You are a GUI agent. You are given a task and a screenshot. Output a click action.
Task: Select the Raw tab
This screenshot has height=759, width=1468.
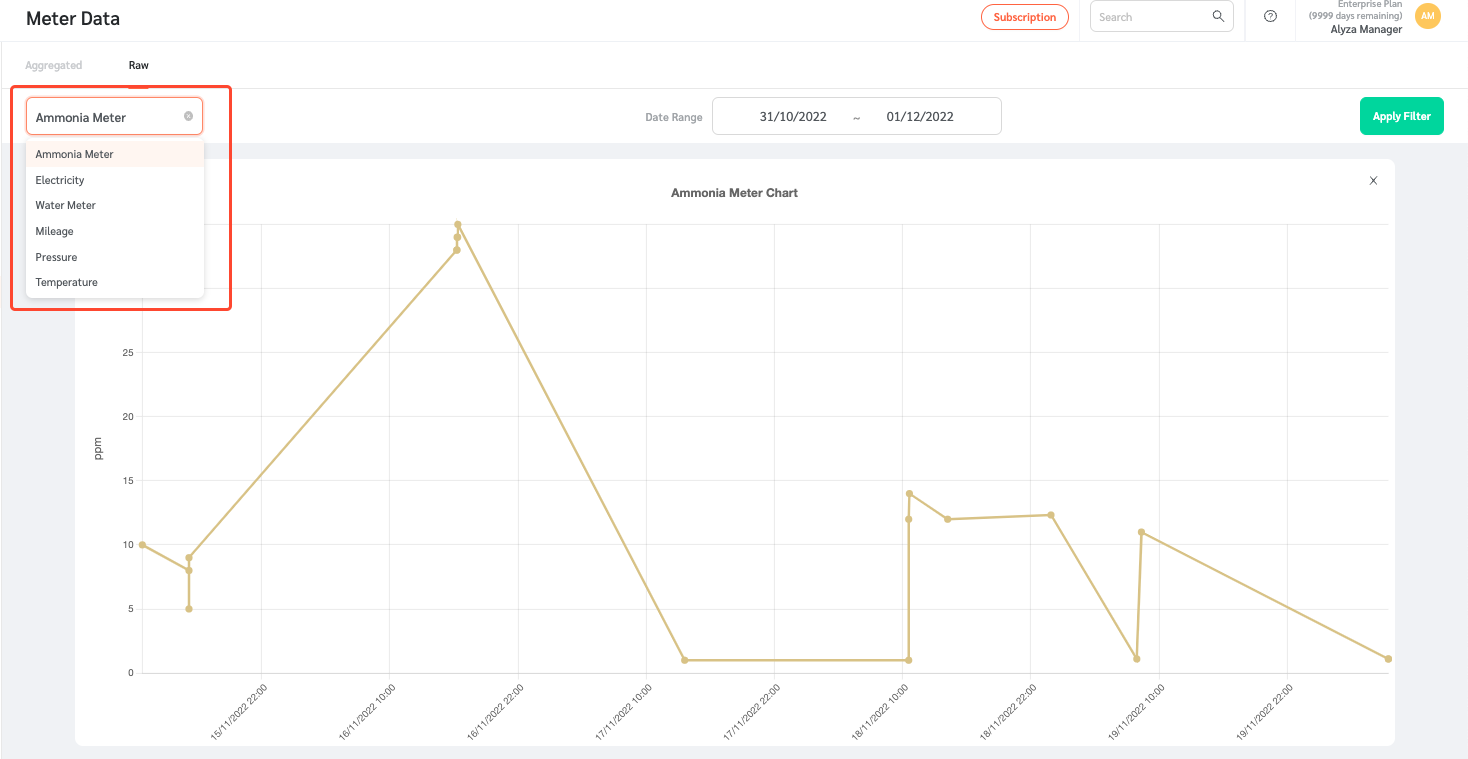pos(138,64)
